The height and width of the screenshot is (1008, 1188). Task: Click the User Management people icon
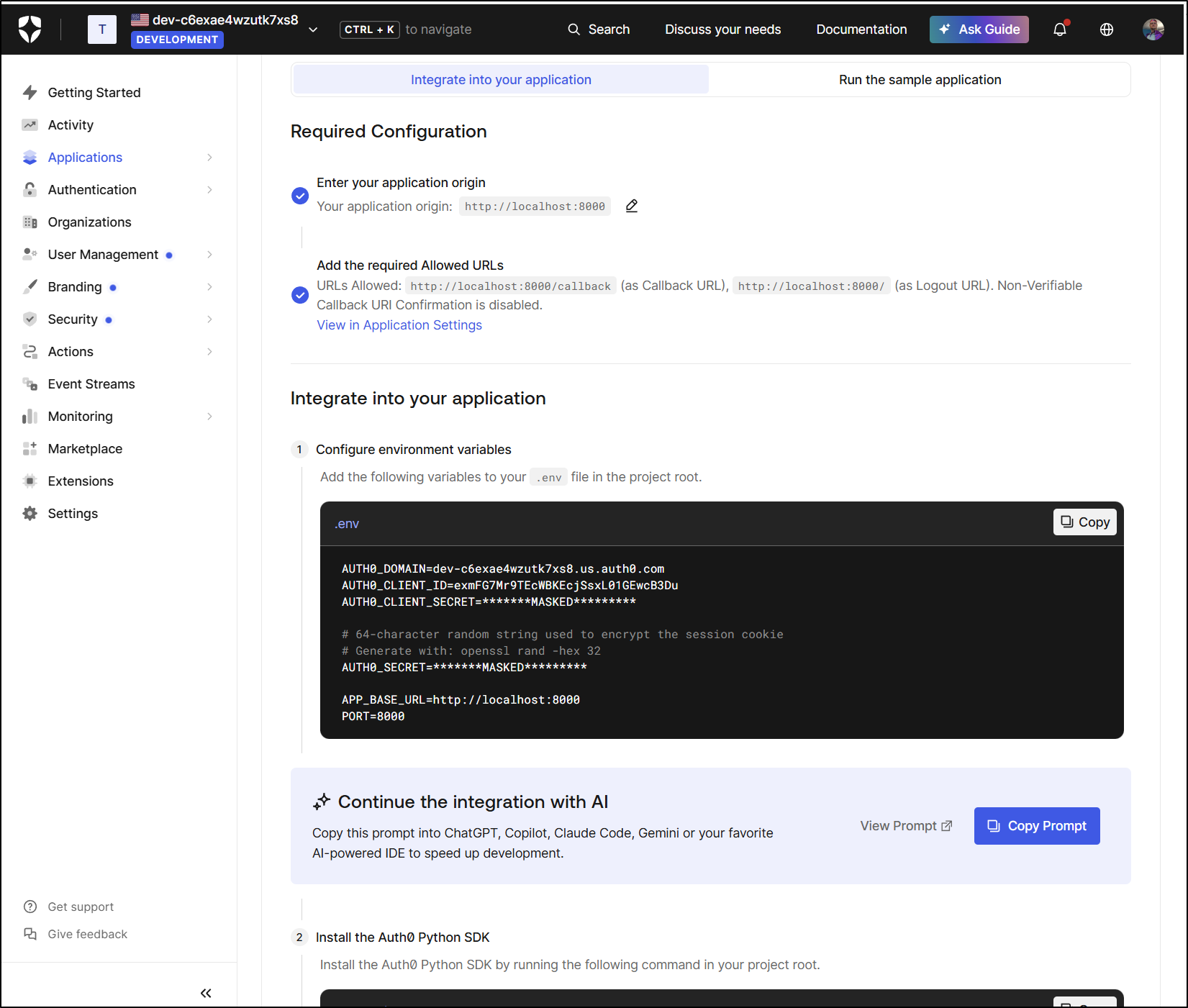(30, 255)
